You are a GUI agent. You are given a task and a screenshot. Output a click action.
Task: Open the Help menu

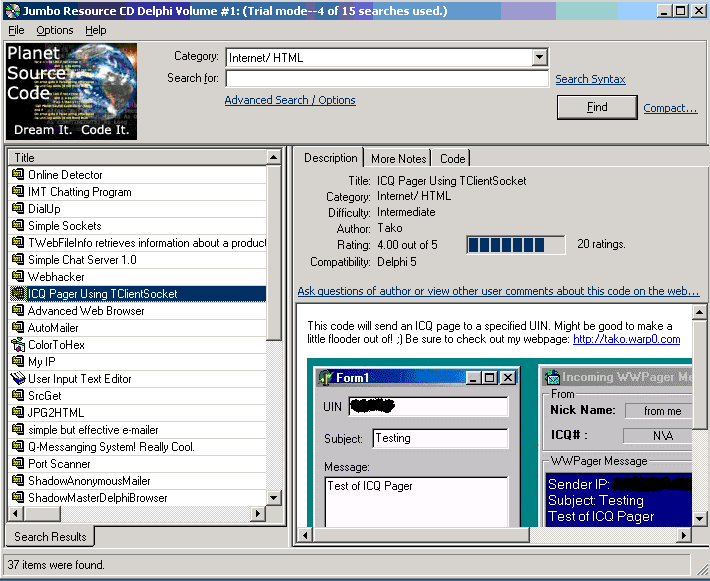point(96,30)
